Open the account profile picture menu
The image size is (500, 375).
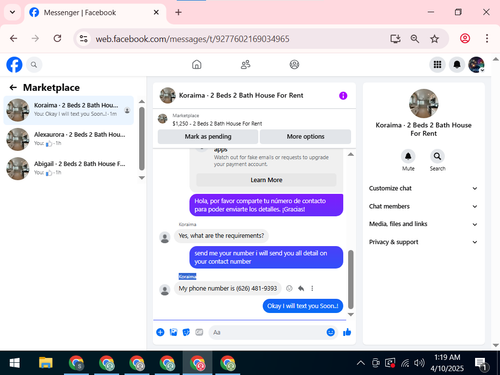[476, 64]
